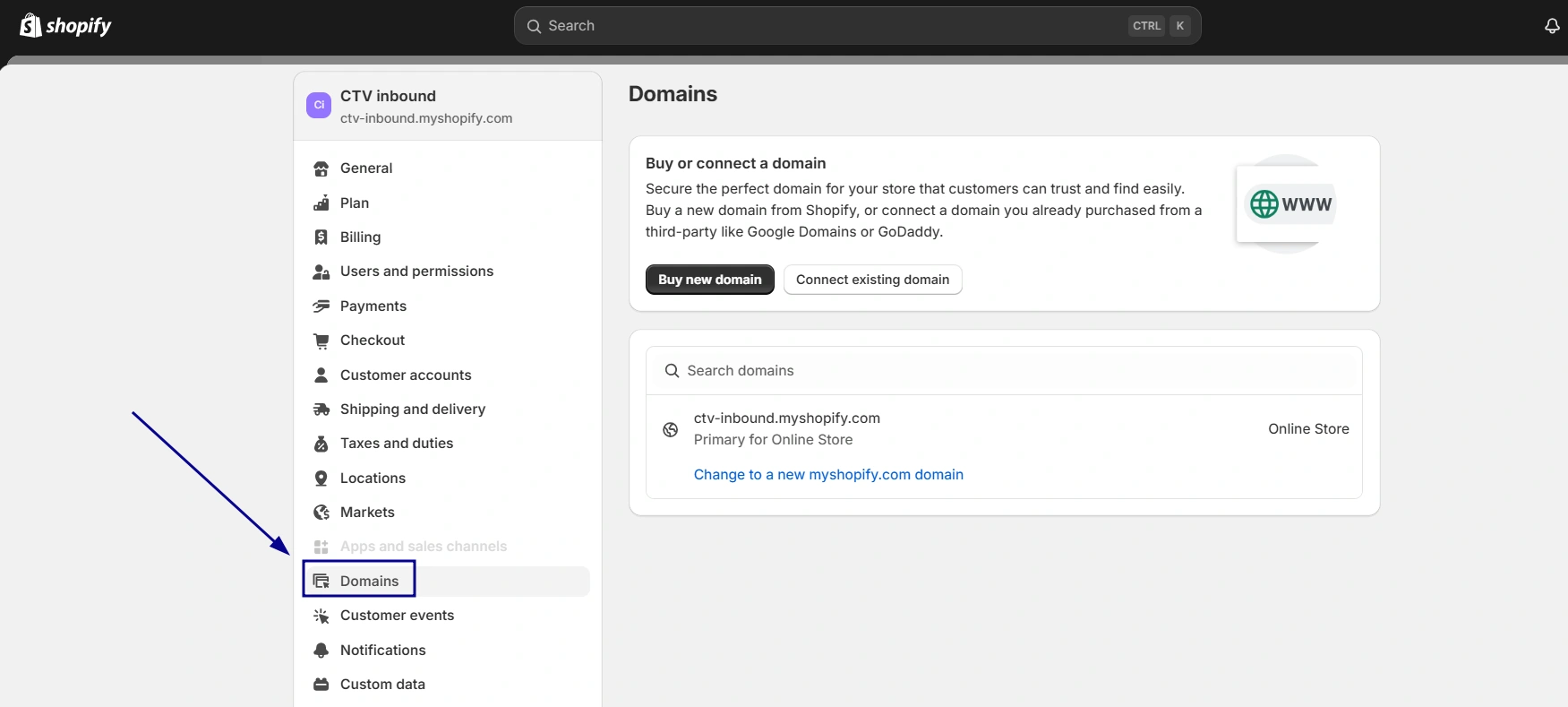
Task: Click the Domains page heading
Action: tap(673, 94)
